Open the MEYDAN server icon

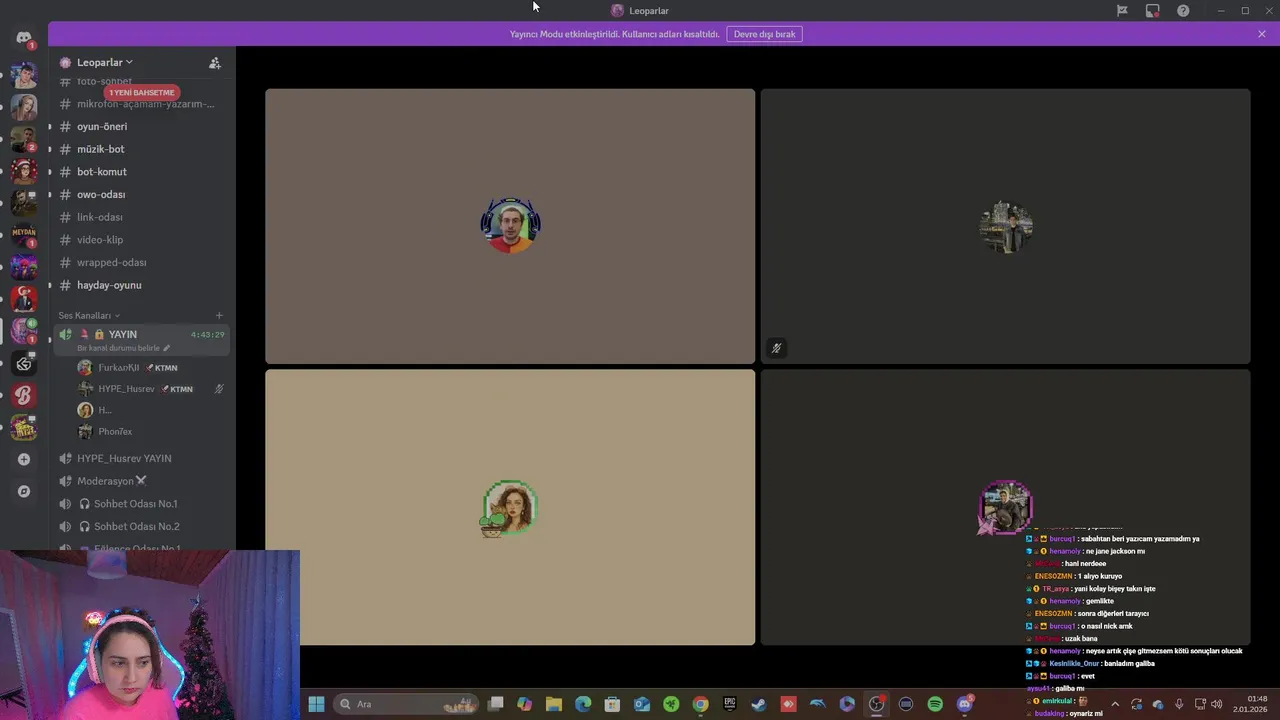[24, 234]
